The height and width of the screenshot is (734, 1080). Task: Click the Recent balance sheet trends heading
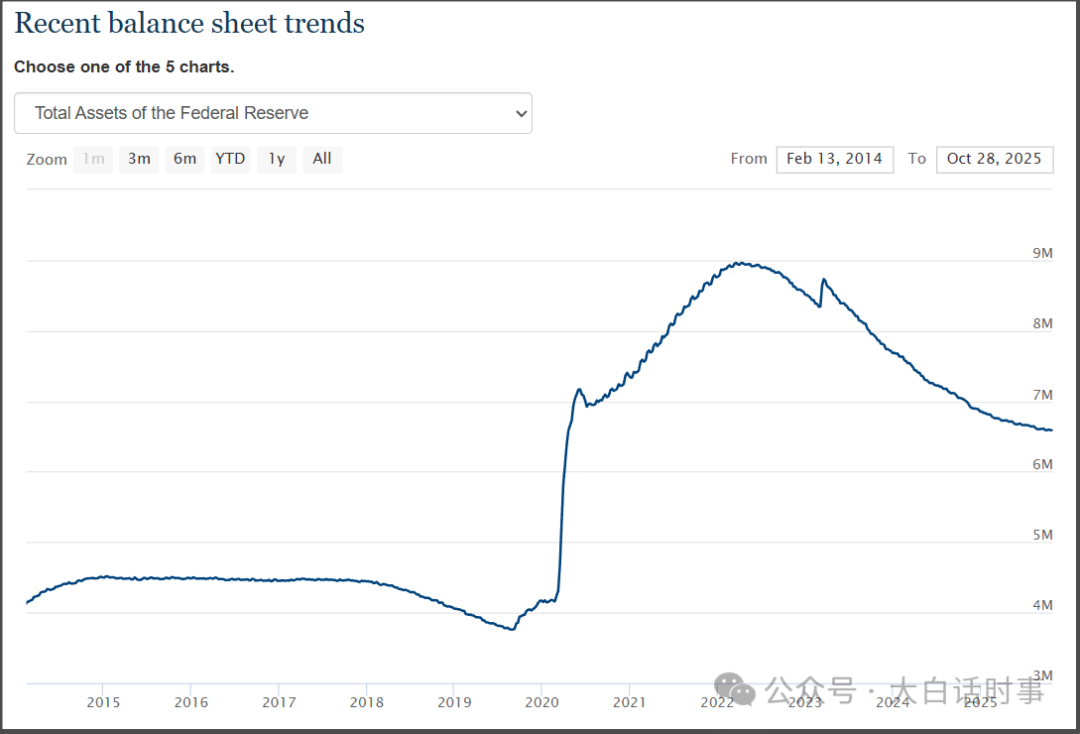pos(189,23)
